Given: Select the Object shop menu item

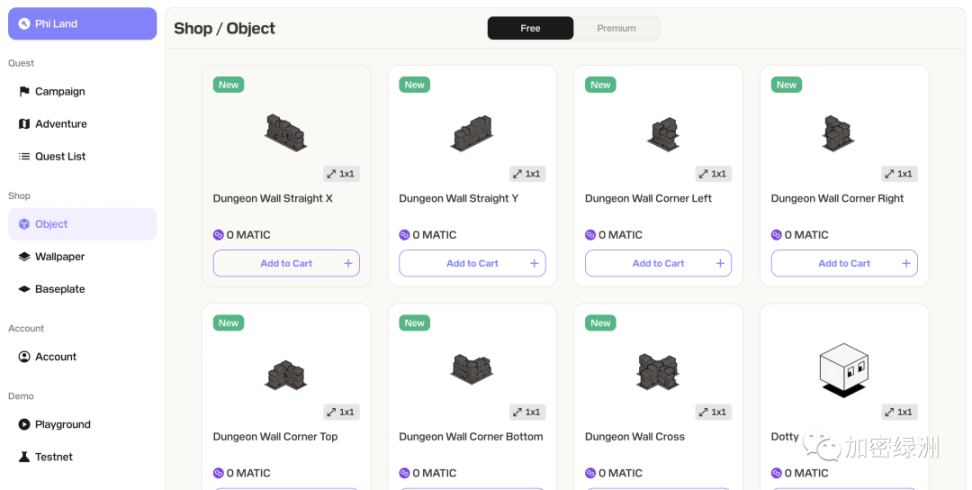Looking at the screenshot, I should [x=82, y=224].
